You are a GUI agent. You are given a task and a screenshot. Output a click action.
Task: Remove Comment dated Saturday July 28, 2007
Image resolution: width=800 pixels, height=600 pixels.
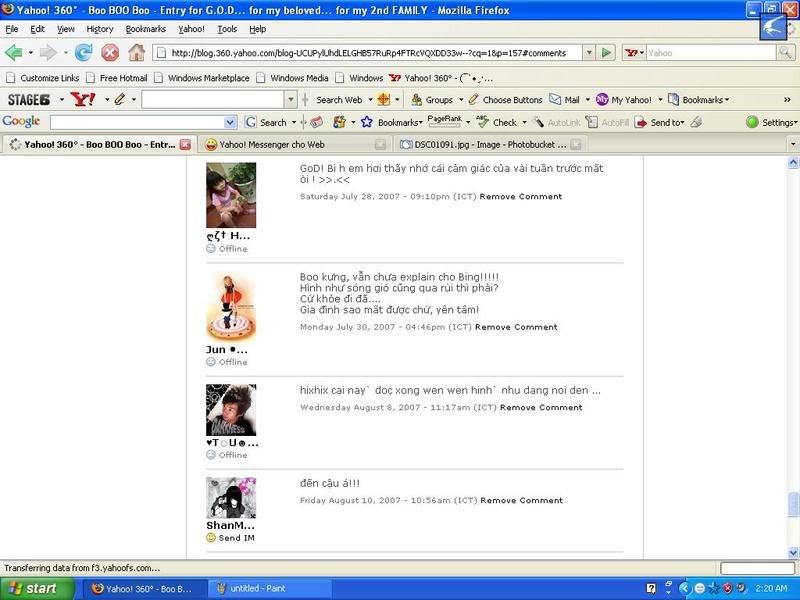(520, 196)
